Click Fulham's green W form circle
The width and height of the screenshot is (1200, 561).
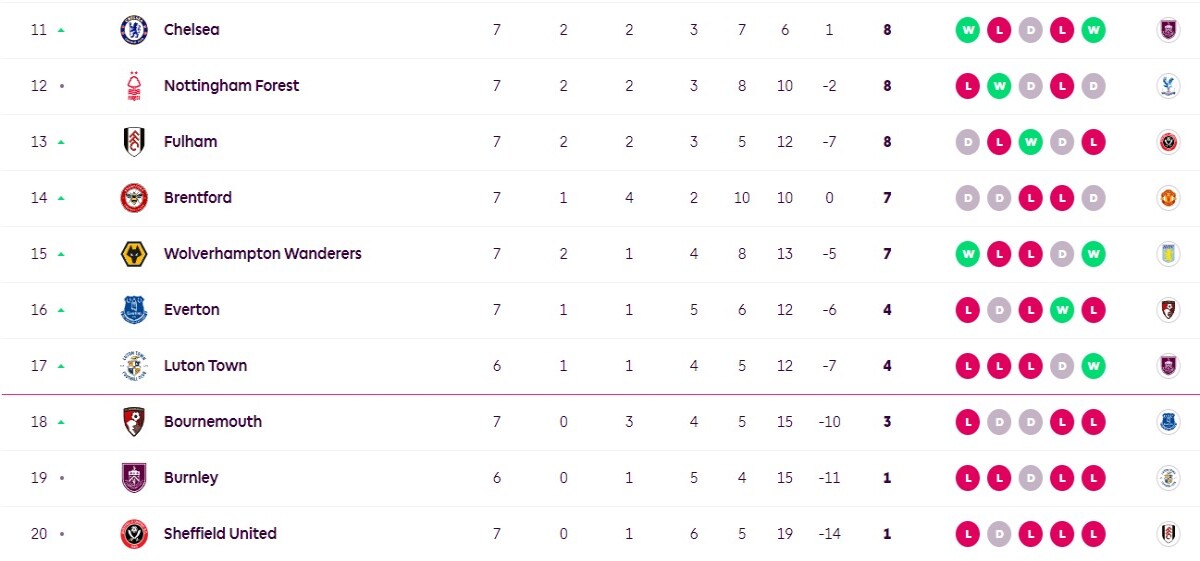pos(1031,142)
